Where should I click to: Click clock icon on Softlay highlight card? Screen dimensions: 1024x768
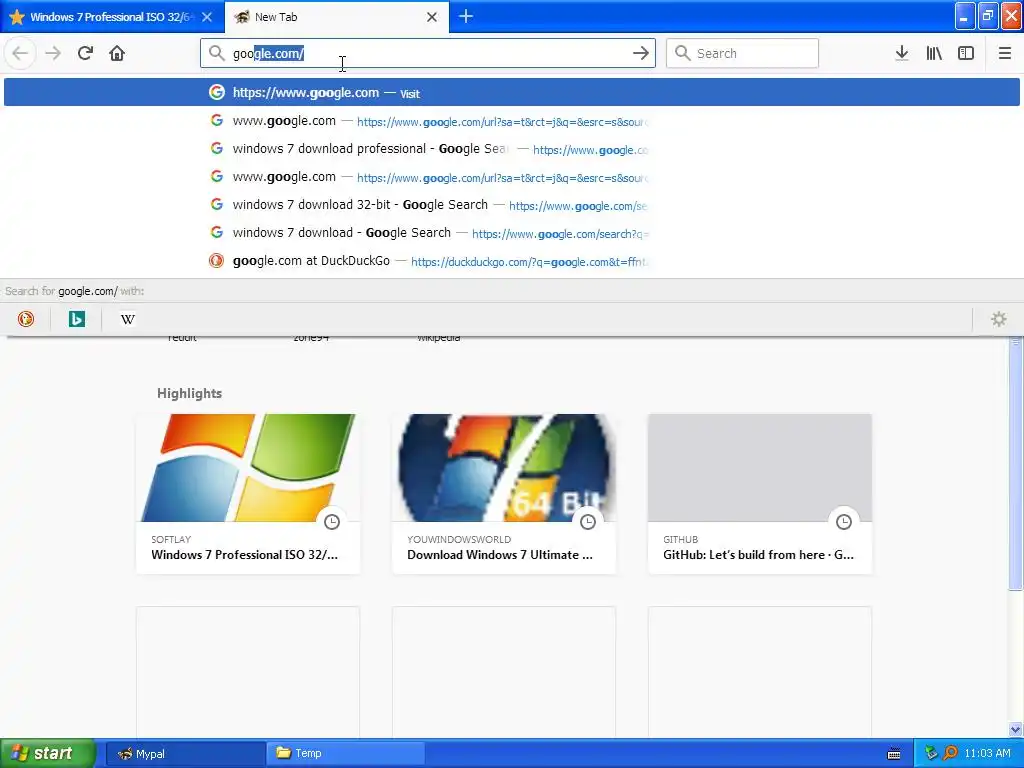(332, 522)
